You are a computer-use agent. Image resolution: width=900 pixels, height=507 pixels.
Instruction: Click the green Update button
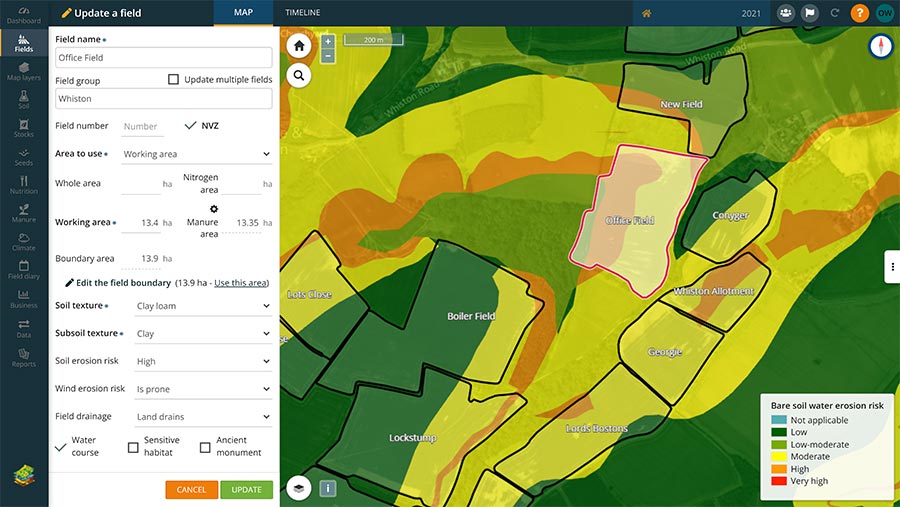(x=246, y=490)
